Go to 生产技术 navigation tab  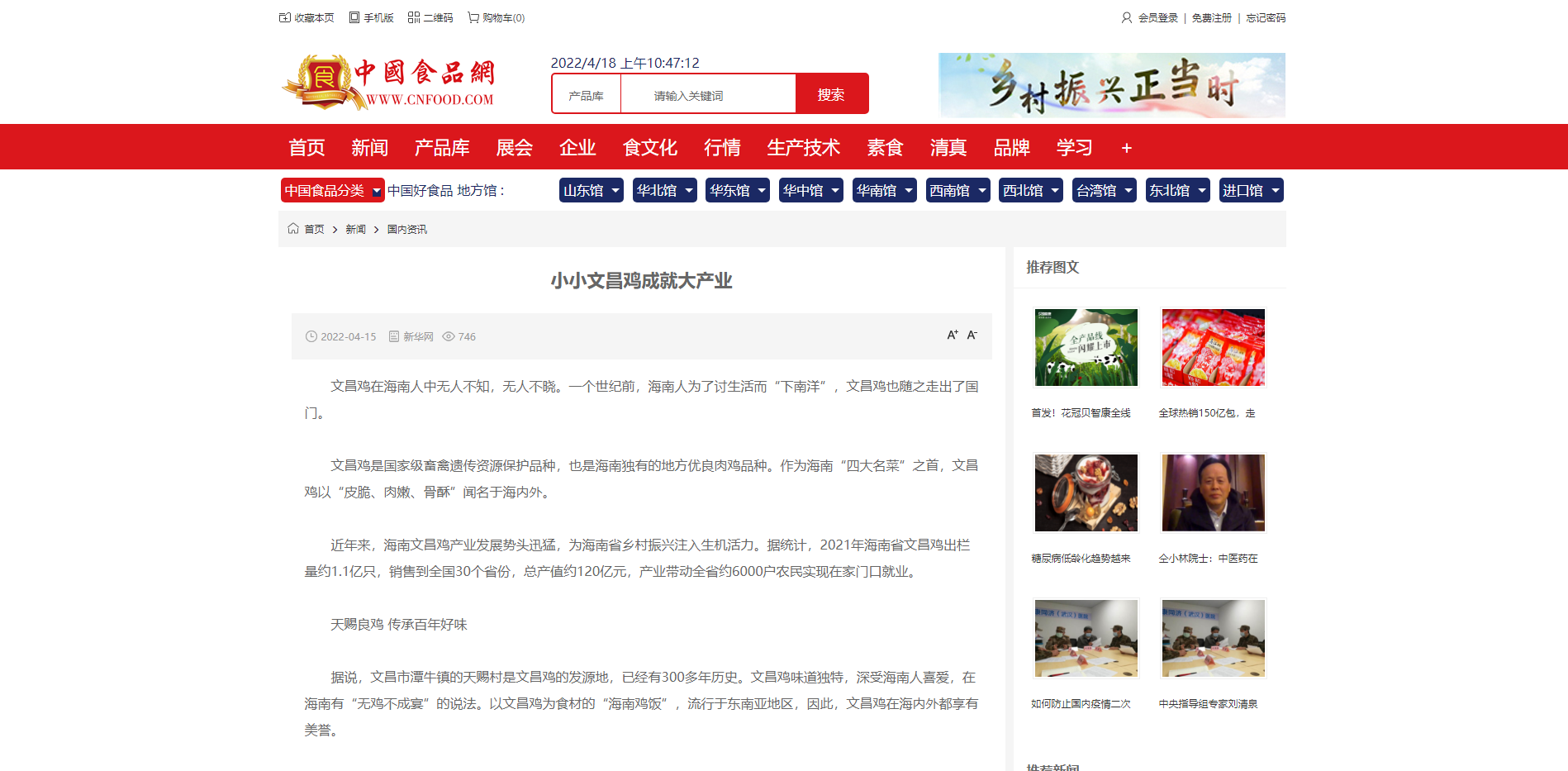803,147
